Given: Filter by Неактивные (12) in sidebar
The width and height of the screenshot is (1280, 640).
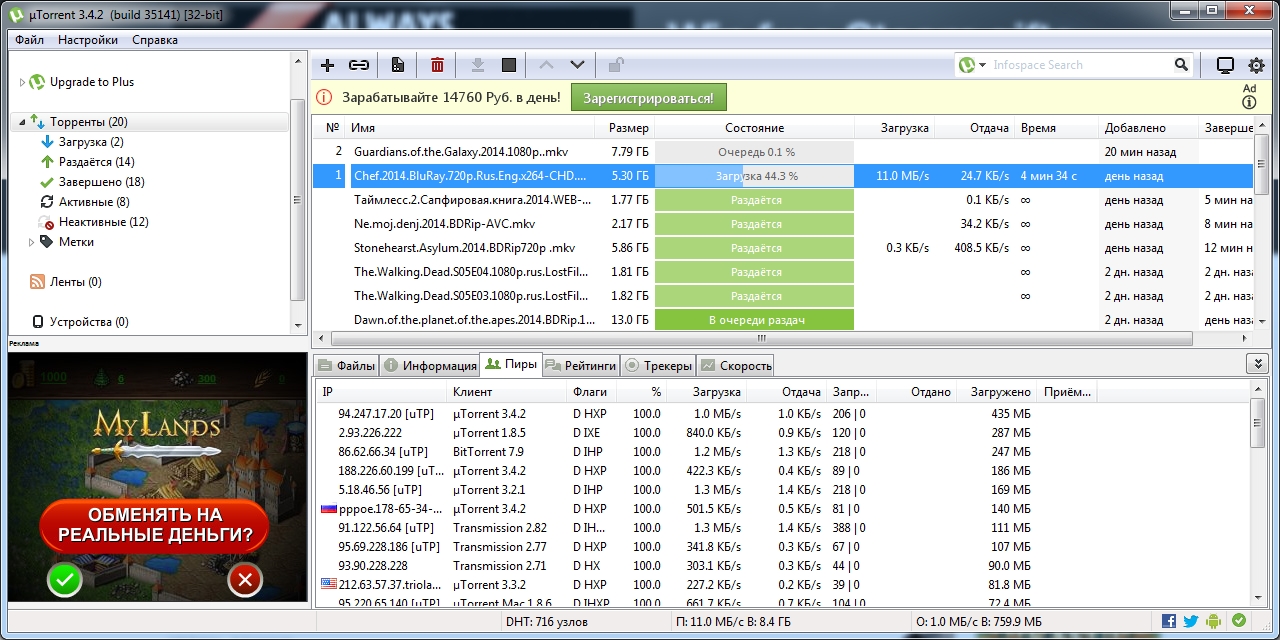Looking at the screenshot, I should point(104,222).
